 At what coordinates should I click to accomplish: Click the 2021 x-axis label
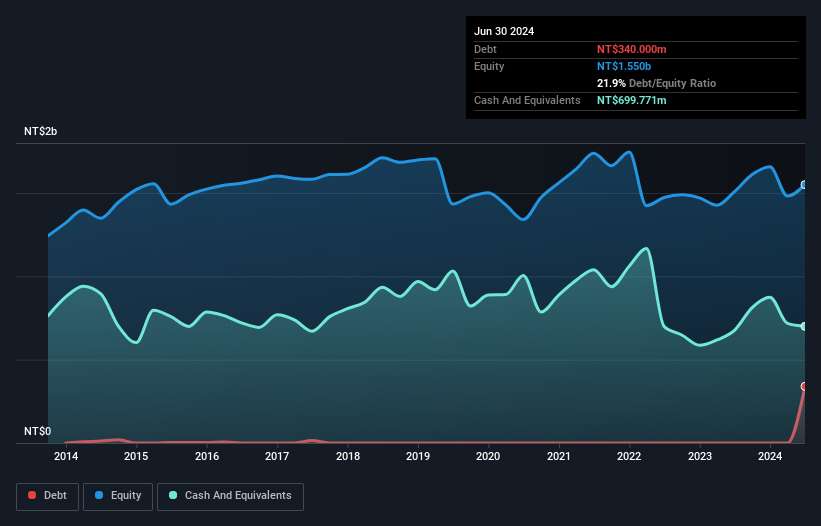(x=559, y=456)
